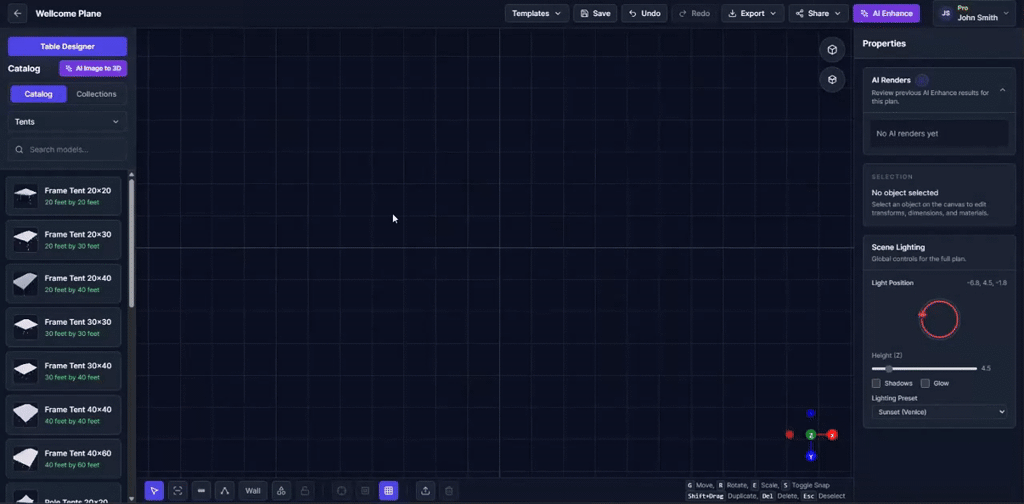Click the blue Y axis handle
This screenshot has width=1024, height=504.
pos(810,456)
